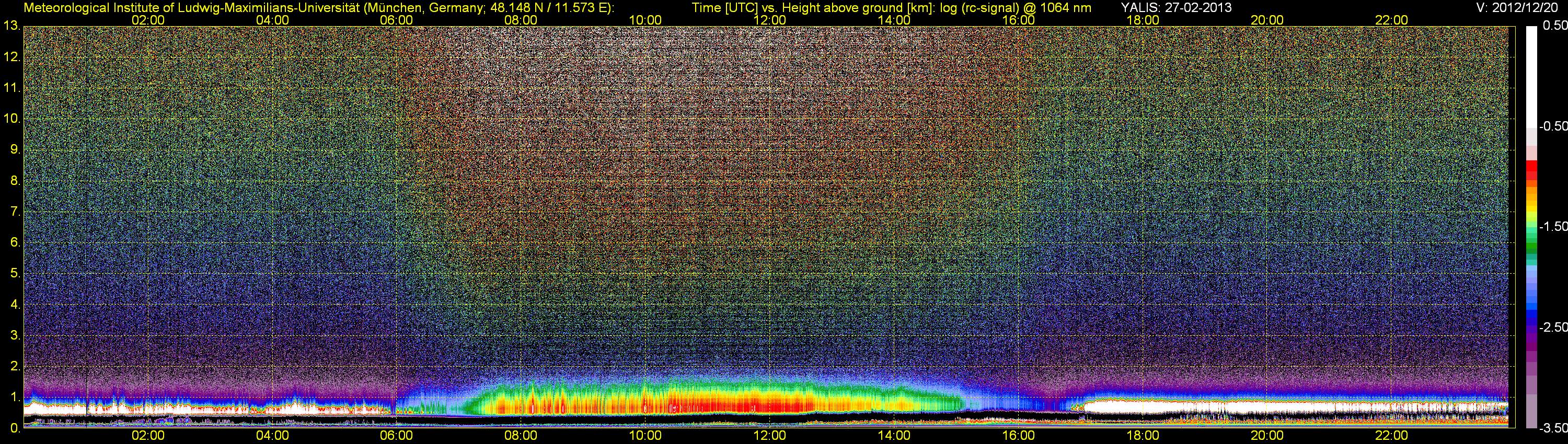
Task: Select the 06:00 label on the top time axis
Action: coord(396,20)
